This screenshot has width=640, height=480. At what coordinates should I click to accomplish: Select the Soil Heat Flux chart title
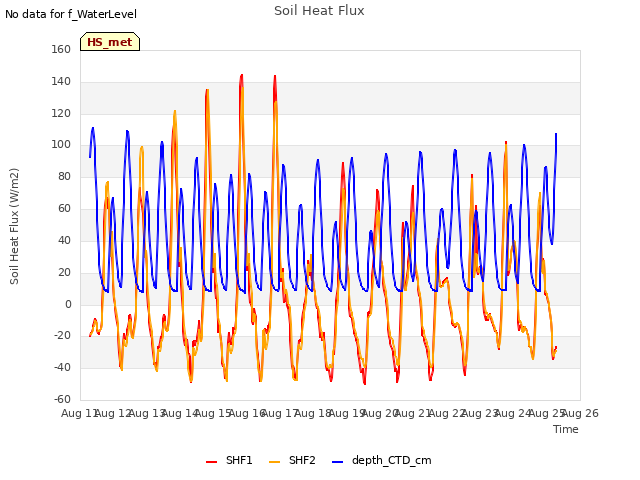pos(319,11)
